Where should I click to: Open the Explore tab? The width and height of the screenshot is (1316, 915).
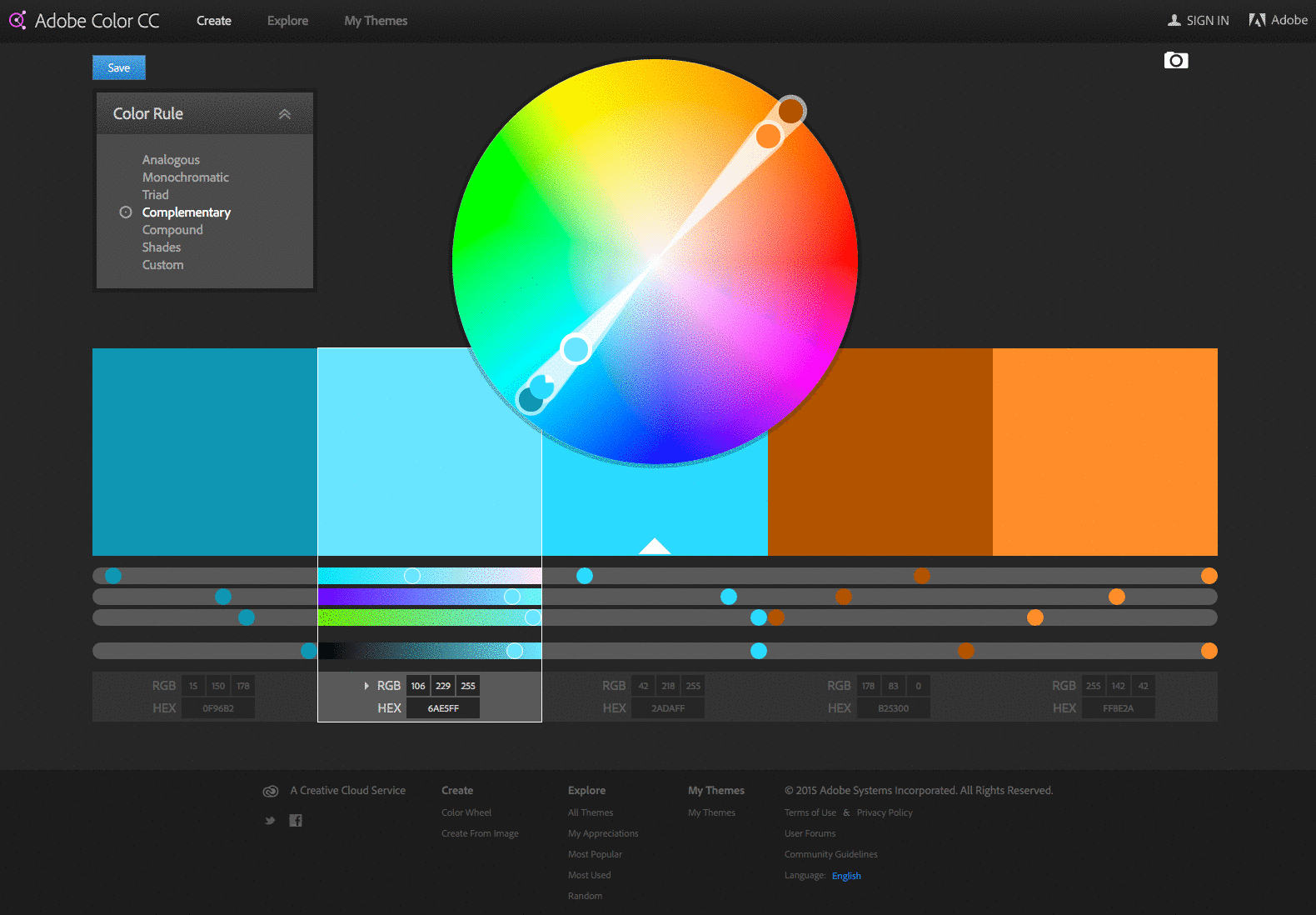[x=287, y=21]
